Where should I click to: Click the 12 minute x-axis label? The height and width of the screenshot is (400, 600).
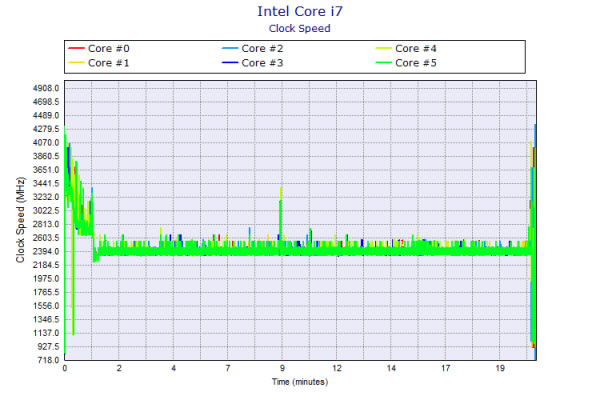coord(337,368)
